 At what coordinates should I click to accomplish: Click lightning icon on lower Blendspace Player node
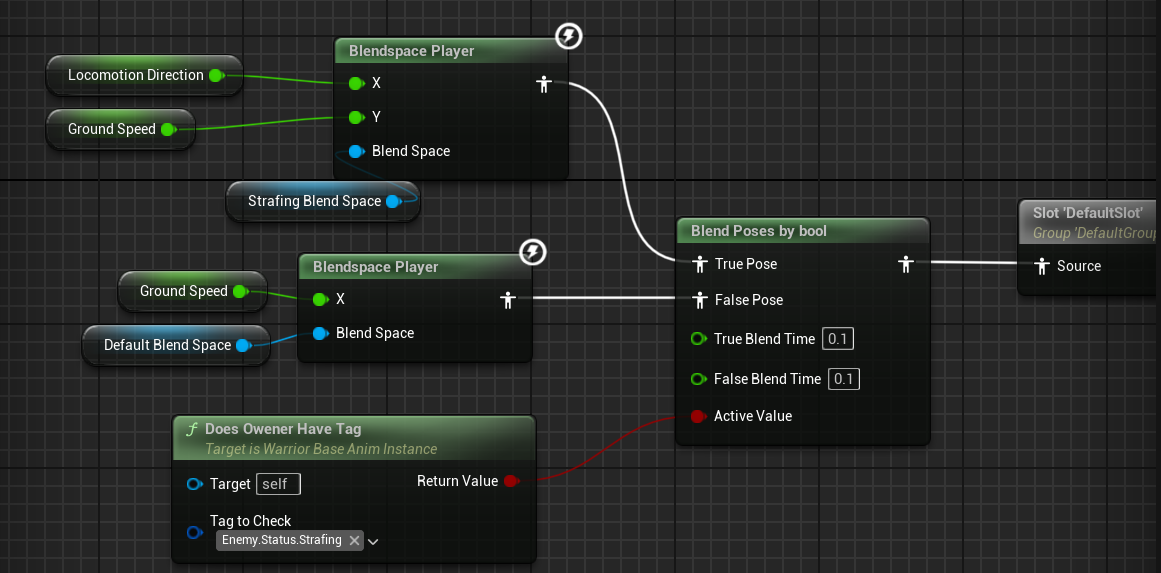(534, 252)
